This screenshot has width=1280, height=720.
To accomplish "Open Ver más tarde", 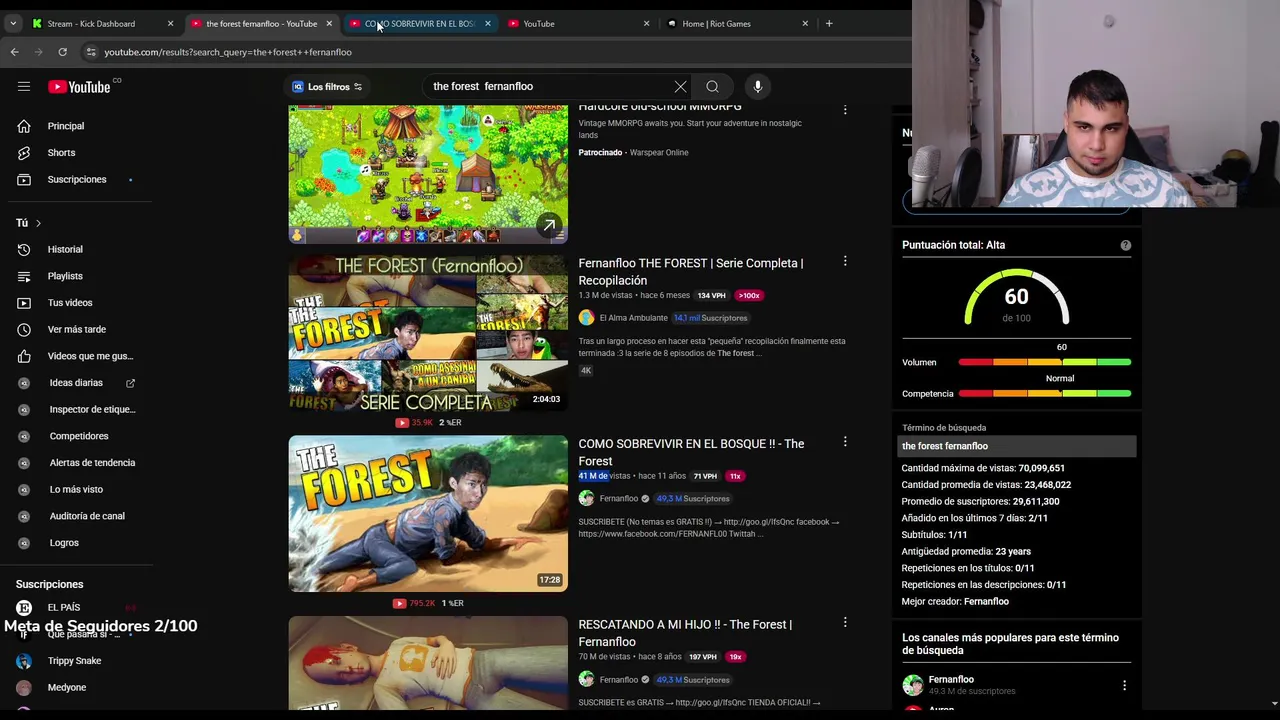I will 76,330.
